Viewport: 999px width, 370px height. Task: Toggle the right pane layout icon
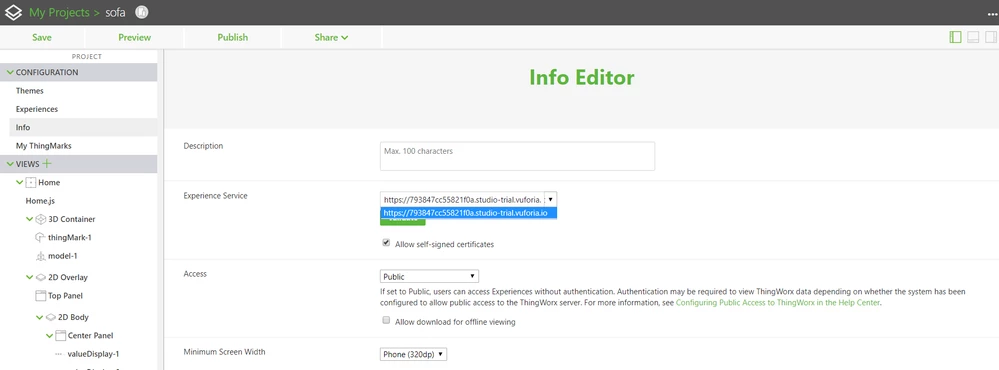tap(991, 37)
